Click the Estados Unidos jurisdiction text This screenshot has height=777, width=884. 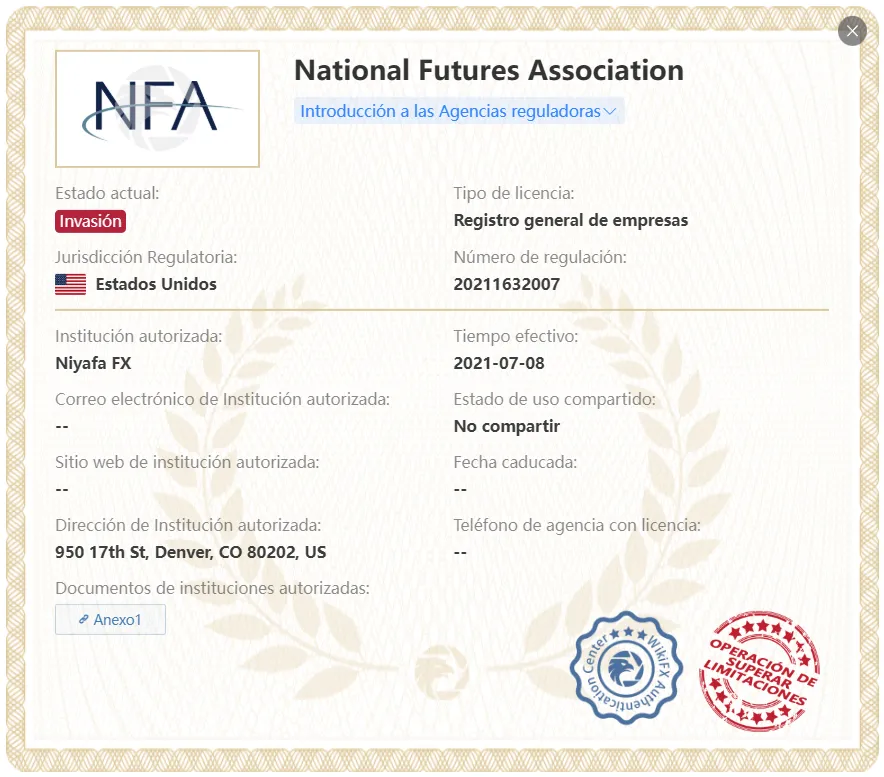point(156,284)
